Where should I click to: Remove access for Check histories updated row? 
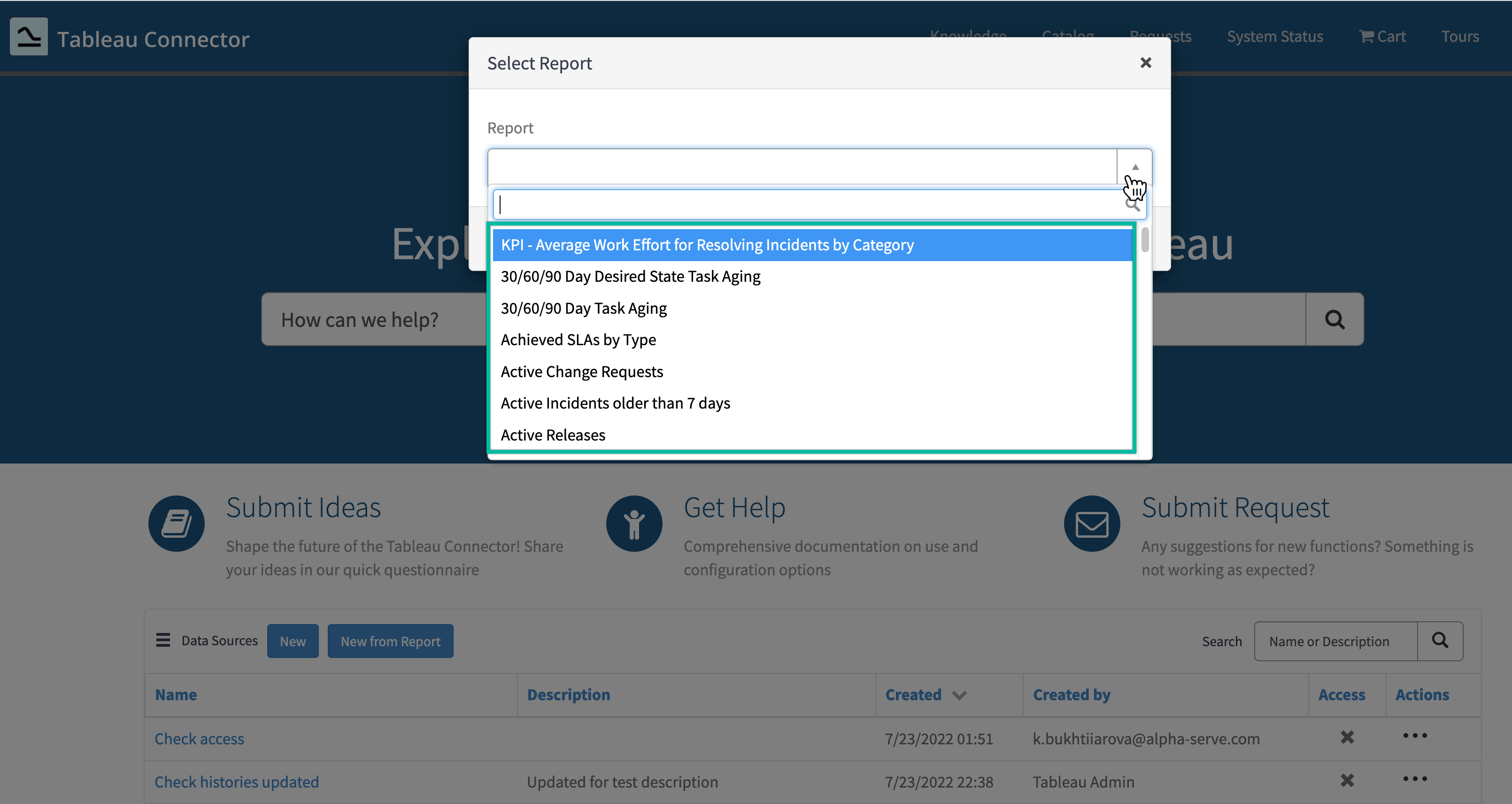[x=1348, y=781]
